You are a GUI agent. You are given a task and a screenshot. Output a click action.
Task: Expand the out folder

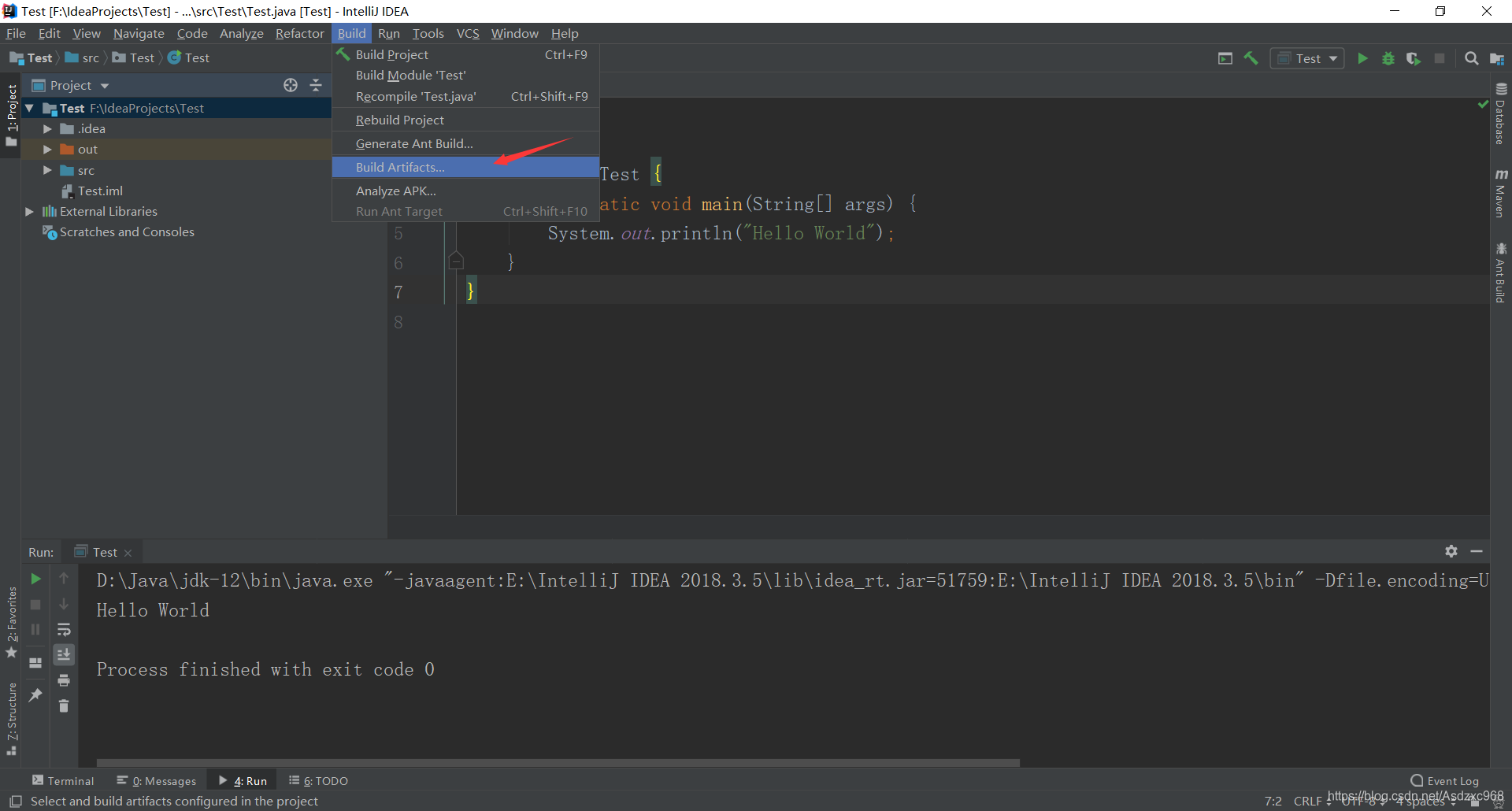[47, 149]
